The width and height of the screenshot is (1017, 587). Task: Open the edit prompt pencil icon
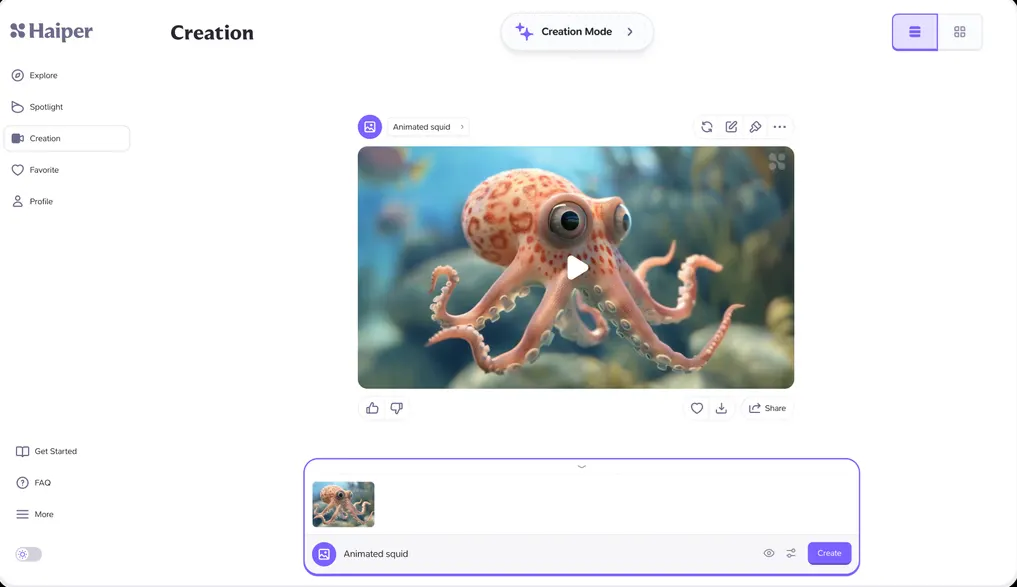pos(731,127)
